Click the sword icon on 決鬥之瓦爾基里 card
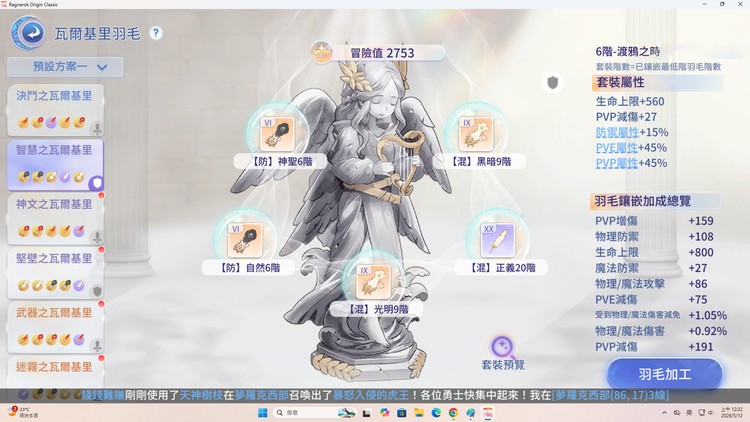 click(x=97, y=128)
